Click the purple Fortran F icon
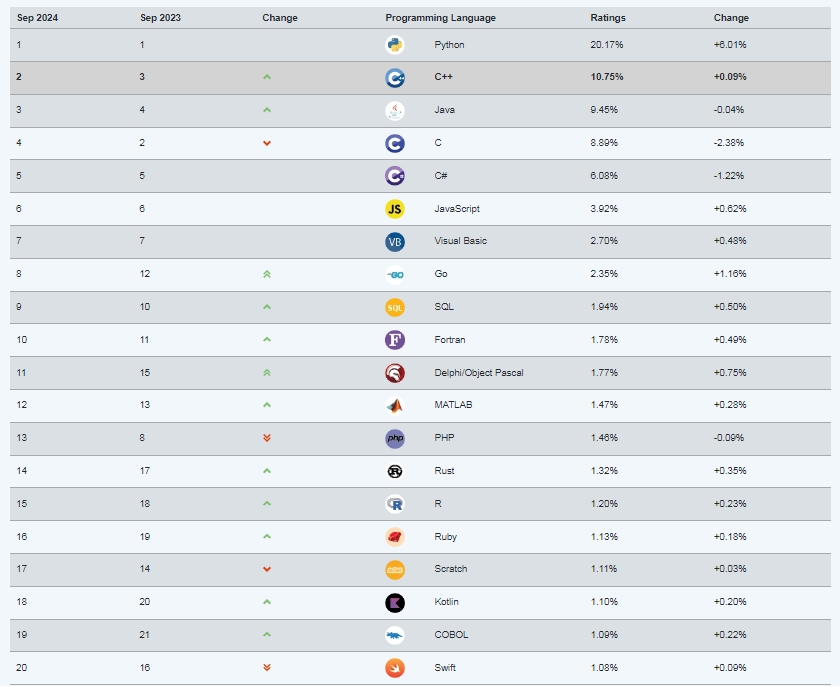 (x=395, y=340)
